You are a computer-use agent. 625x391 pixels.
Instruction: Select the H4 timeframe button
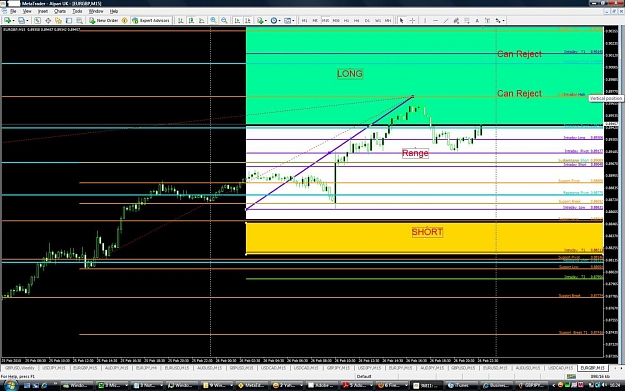(x=357, y=20)
